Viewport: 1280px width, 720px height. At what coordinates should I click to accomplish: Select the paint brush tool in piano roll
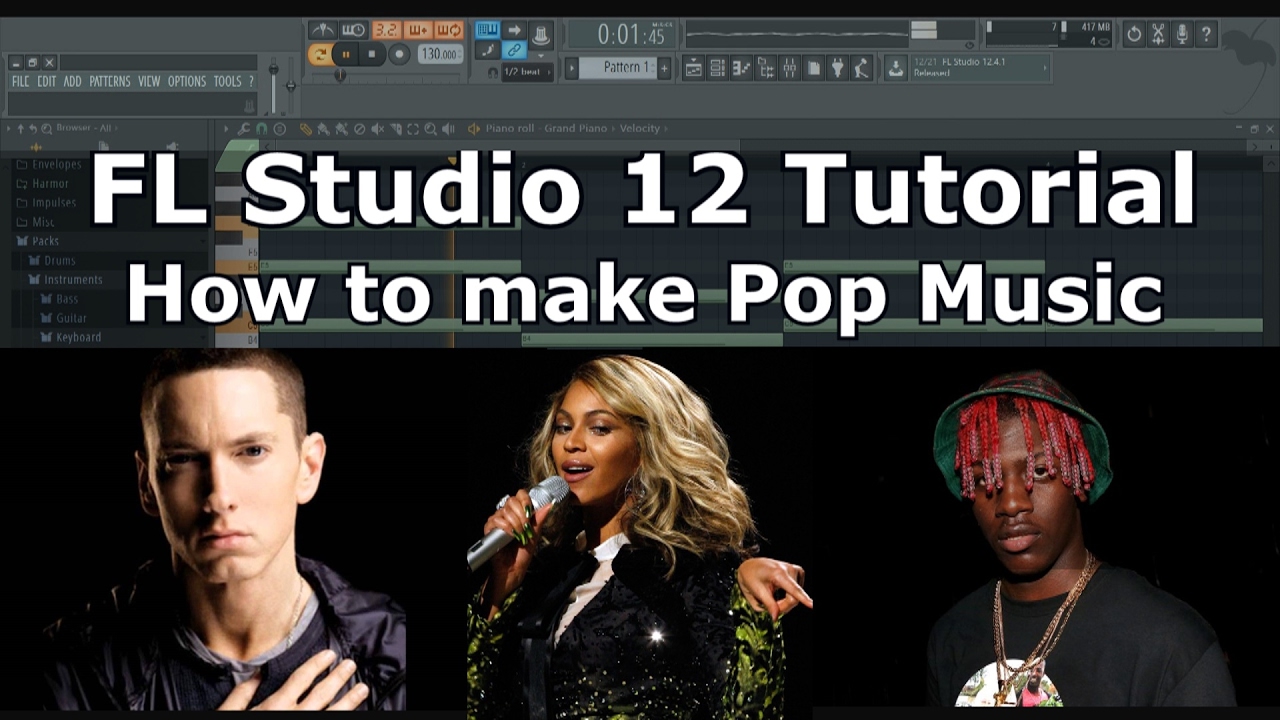(323, 129)
